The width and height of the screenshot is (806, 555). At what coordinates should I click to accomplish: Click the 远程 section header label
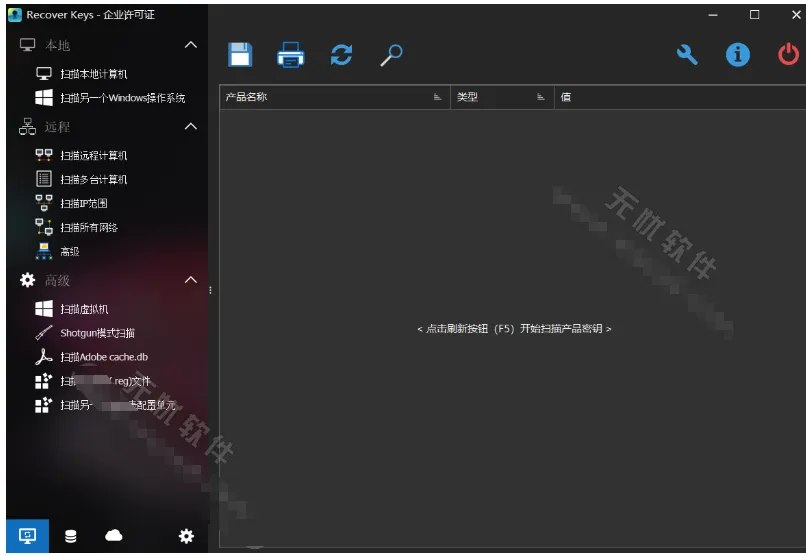point(57,126)
